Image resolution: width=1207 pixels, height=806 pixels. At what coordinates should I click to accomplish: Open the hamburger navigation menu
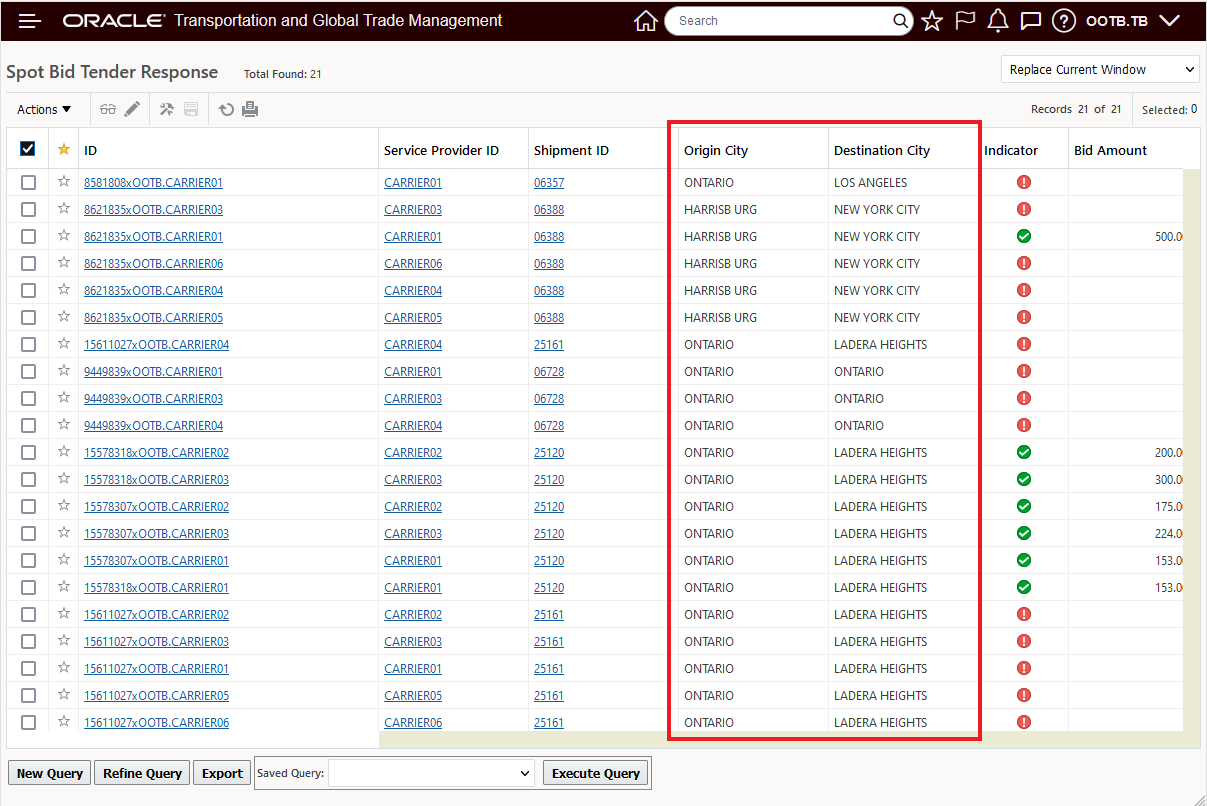30,21
